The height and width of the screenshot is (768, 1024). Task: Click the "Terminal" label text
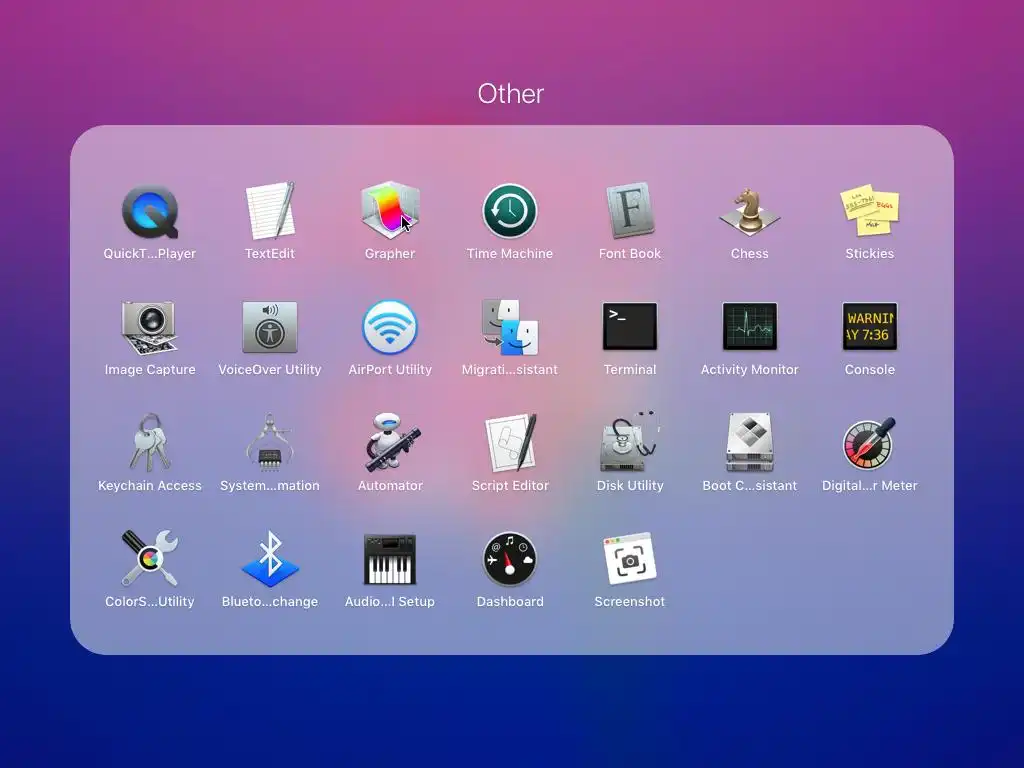[x=630, y=370]
